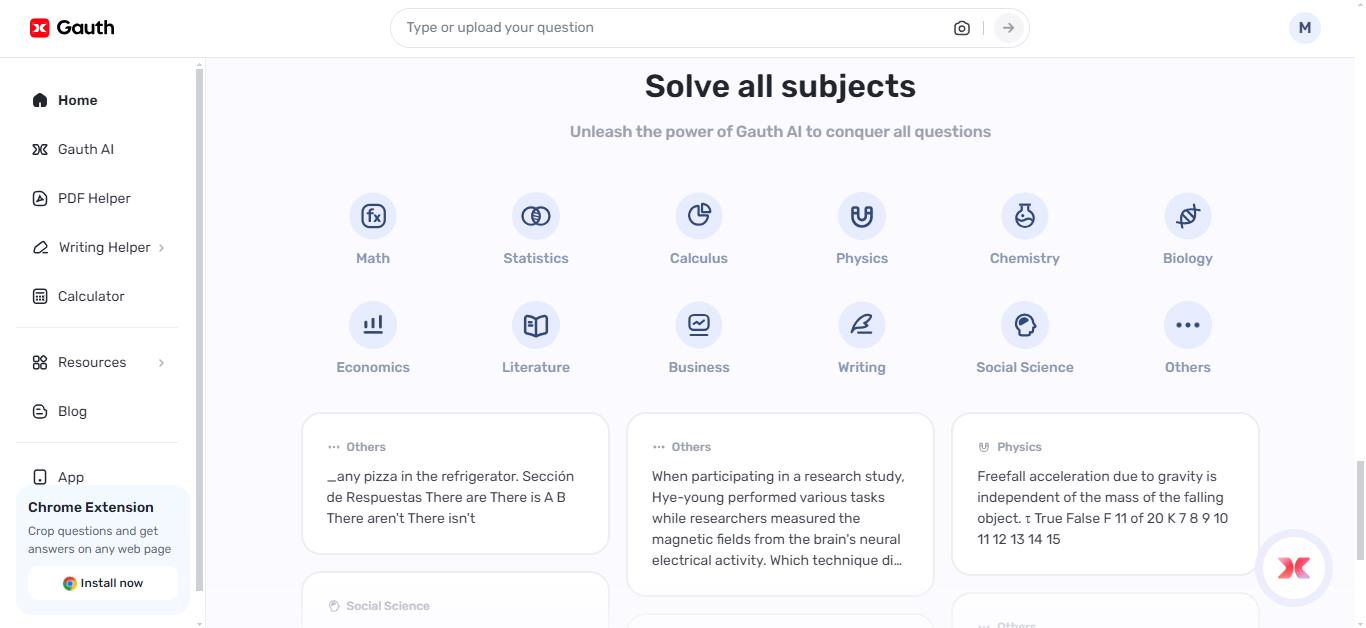This screenshot has height=628, width=1366.
Task: Select the Calculus subject icon
Action: 698,215
